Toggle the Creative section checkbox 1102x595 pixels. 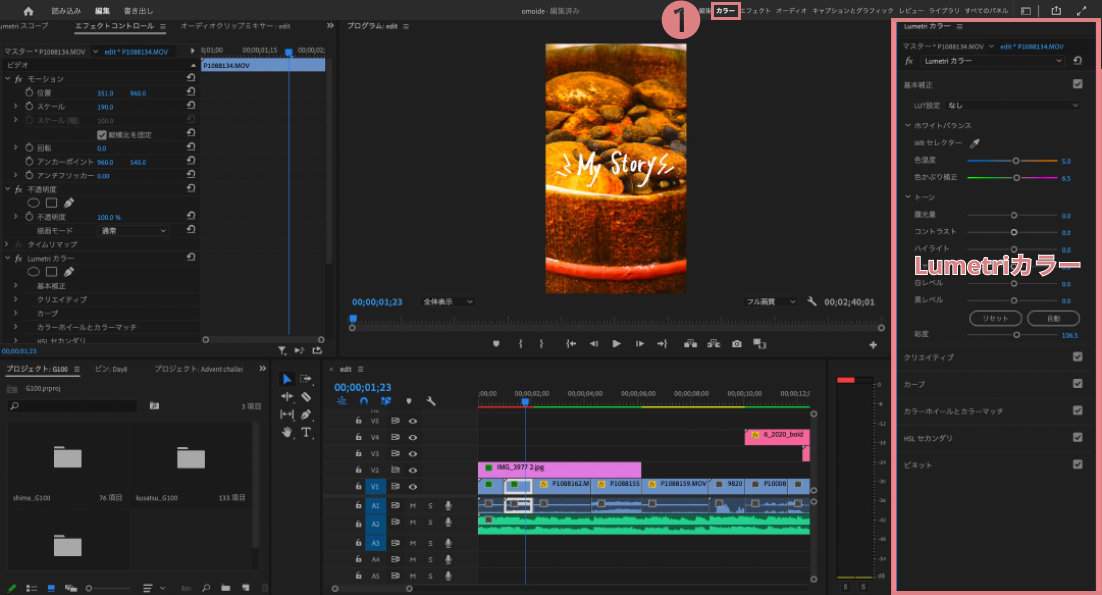pos(1077,357)
